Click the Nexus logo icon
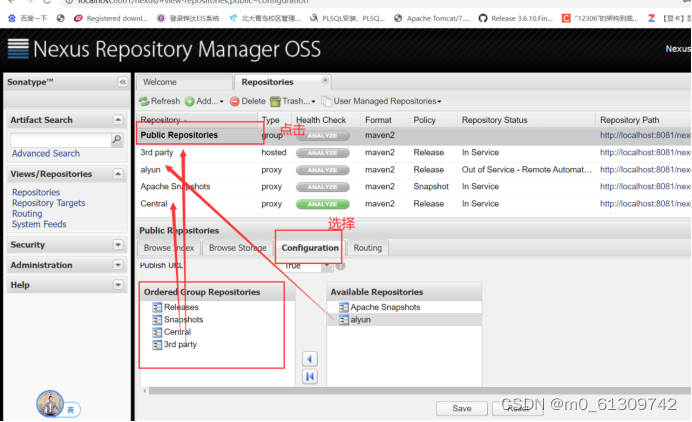 click(x=18, y=49)
